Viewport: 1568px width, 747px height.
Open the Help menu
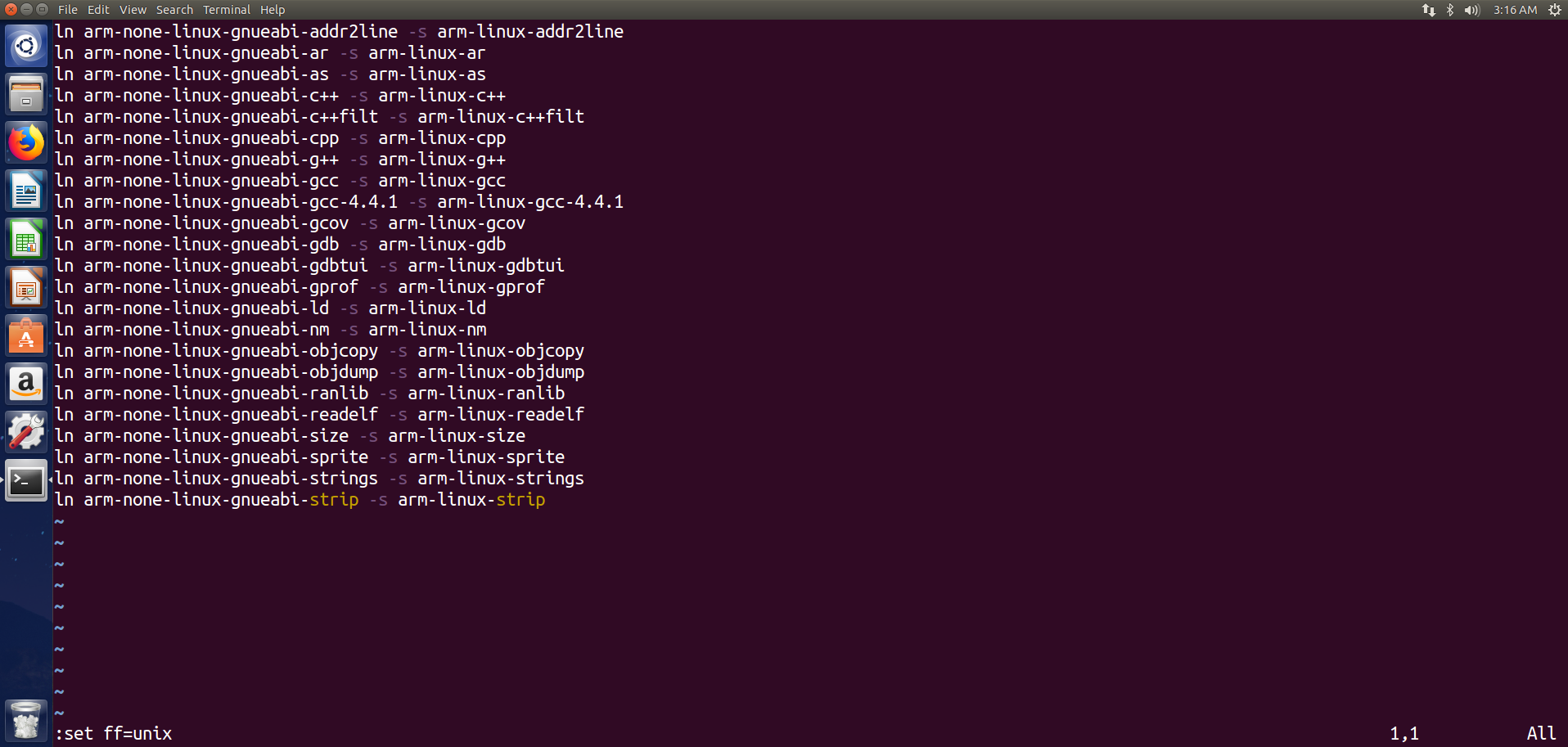273,10
